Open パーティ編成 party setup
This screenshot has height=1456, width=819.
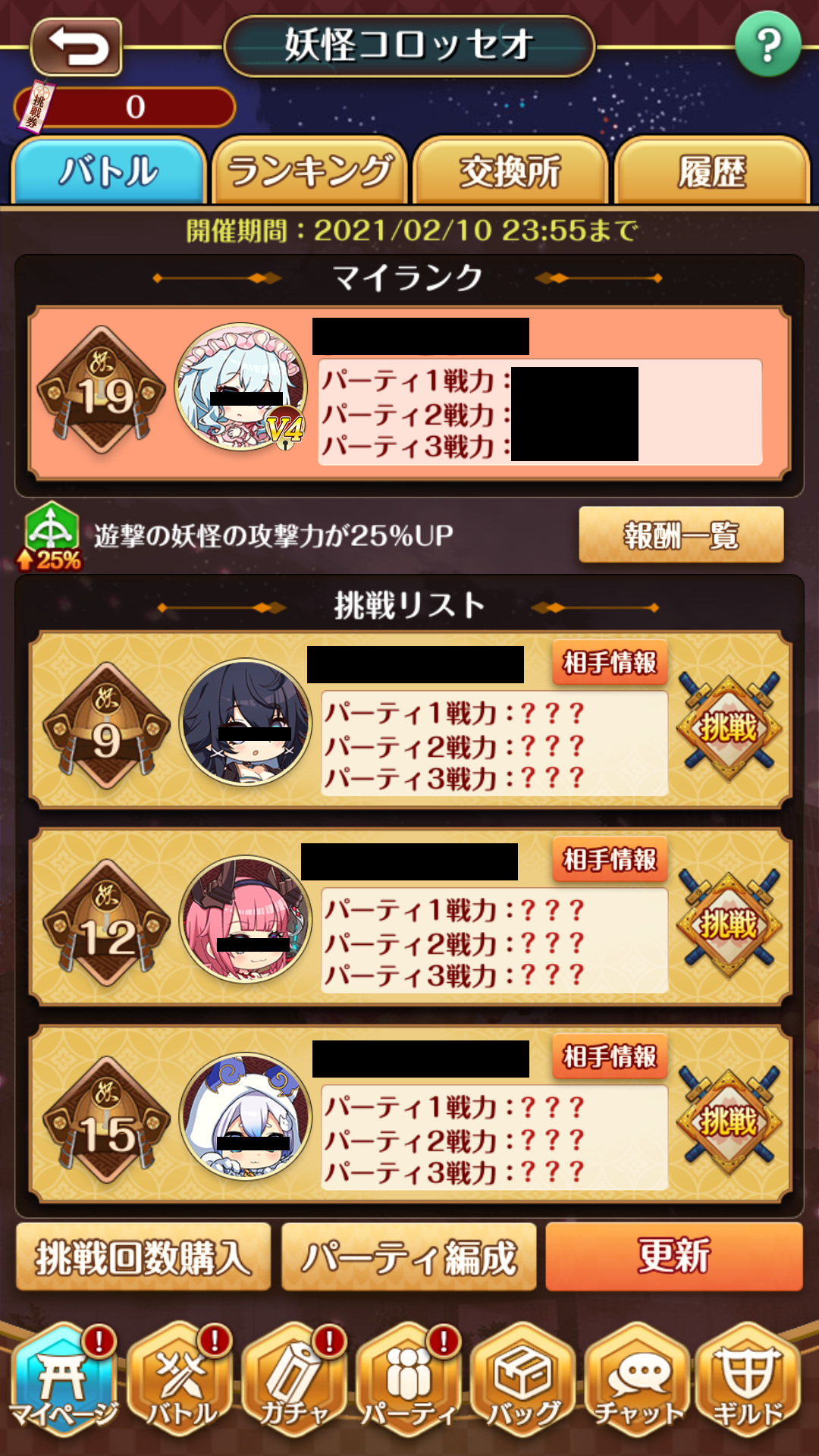pyautogui.click(x=409, y=1257)
